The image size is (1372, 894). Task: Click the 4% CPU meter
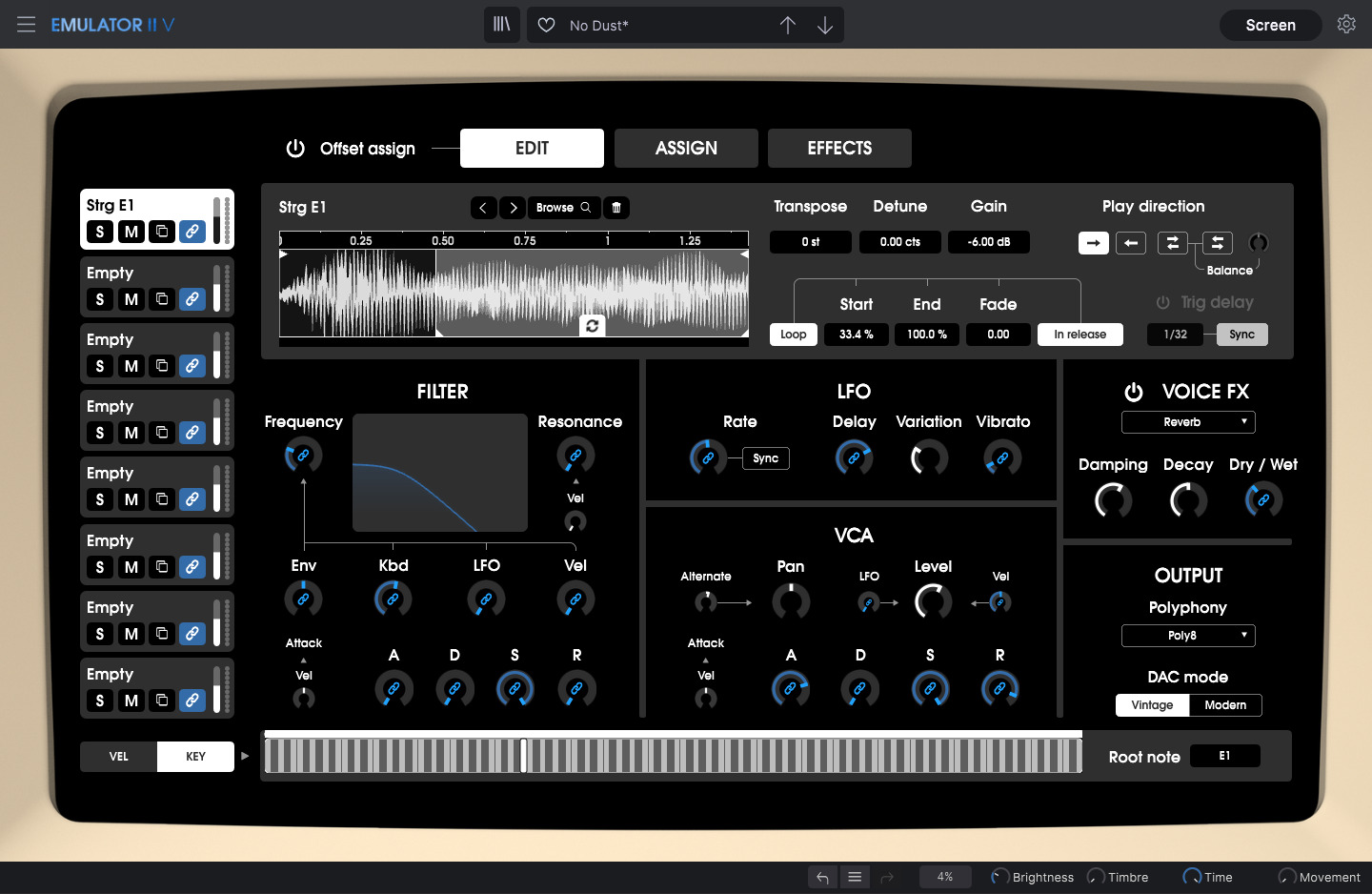coord(945,877)
